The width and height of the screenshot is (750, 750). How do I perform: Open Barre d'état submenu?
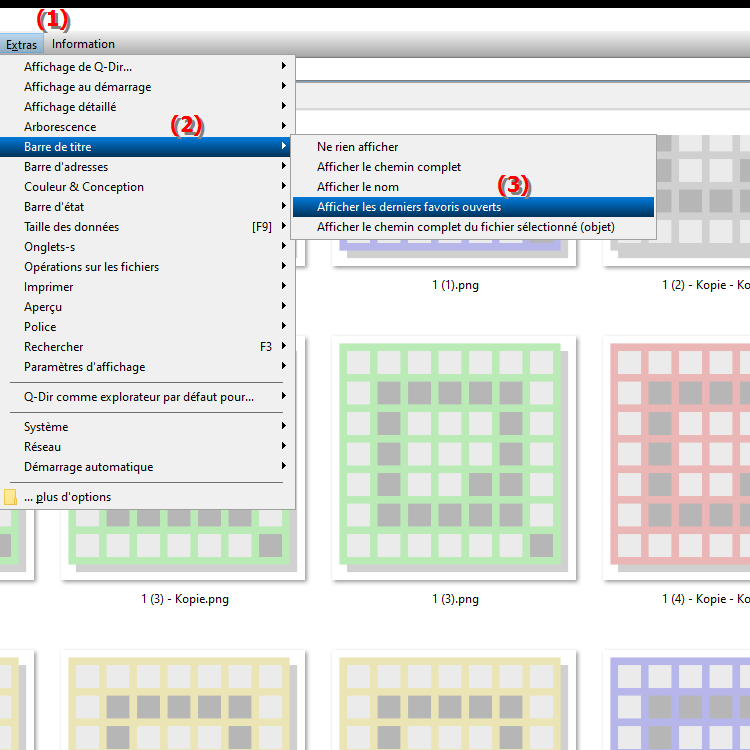coord(147,207)
